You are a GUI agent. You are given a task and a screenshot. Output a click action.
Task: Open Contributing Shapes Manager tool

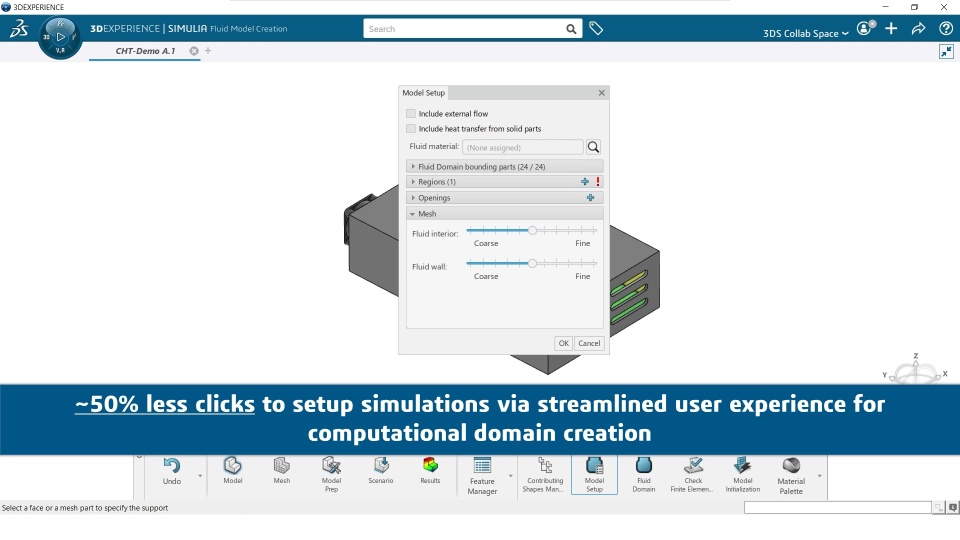pyautogui.click(x=544, y=474)
